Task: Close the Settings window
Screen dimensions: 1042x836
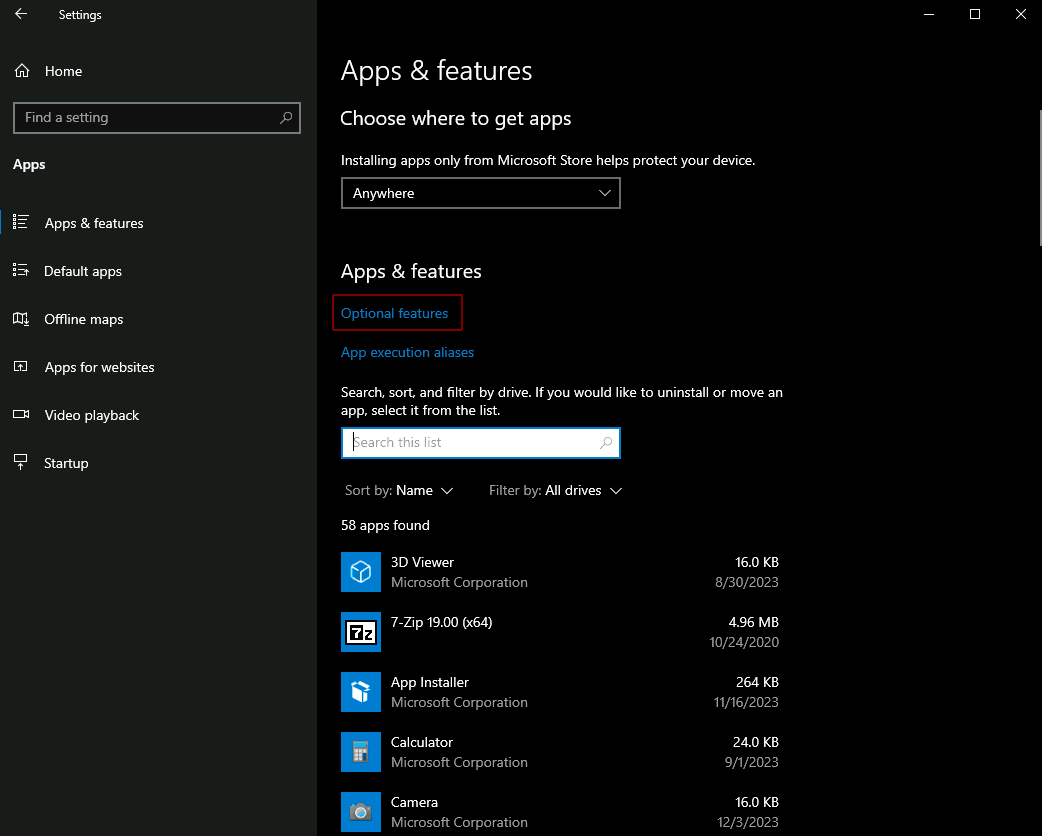Action: point(1021,14)
